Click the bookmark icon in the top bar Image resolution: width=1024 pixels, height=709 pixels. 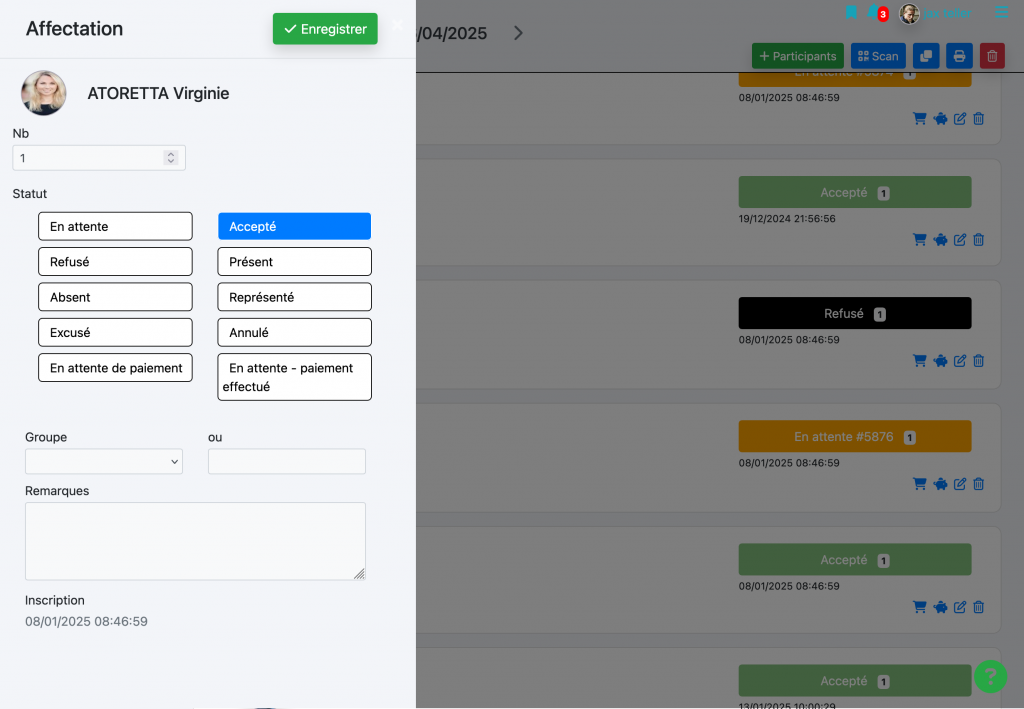point(851,13)
